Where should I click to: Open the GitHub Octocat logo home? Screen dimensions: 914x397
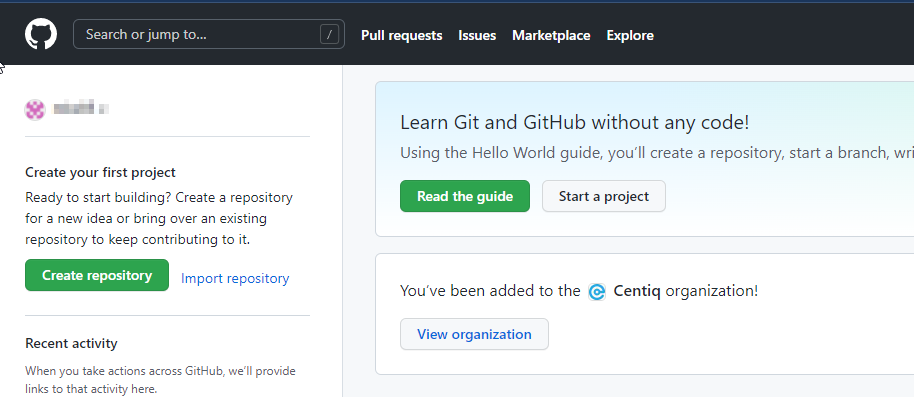(41, 34)
